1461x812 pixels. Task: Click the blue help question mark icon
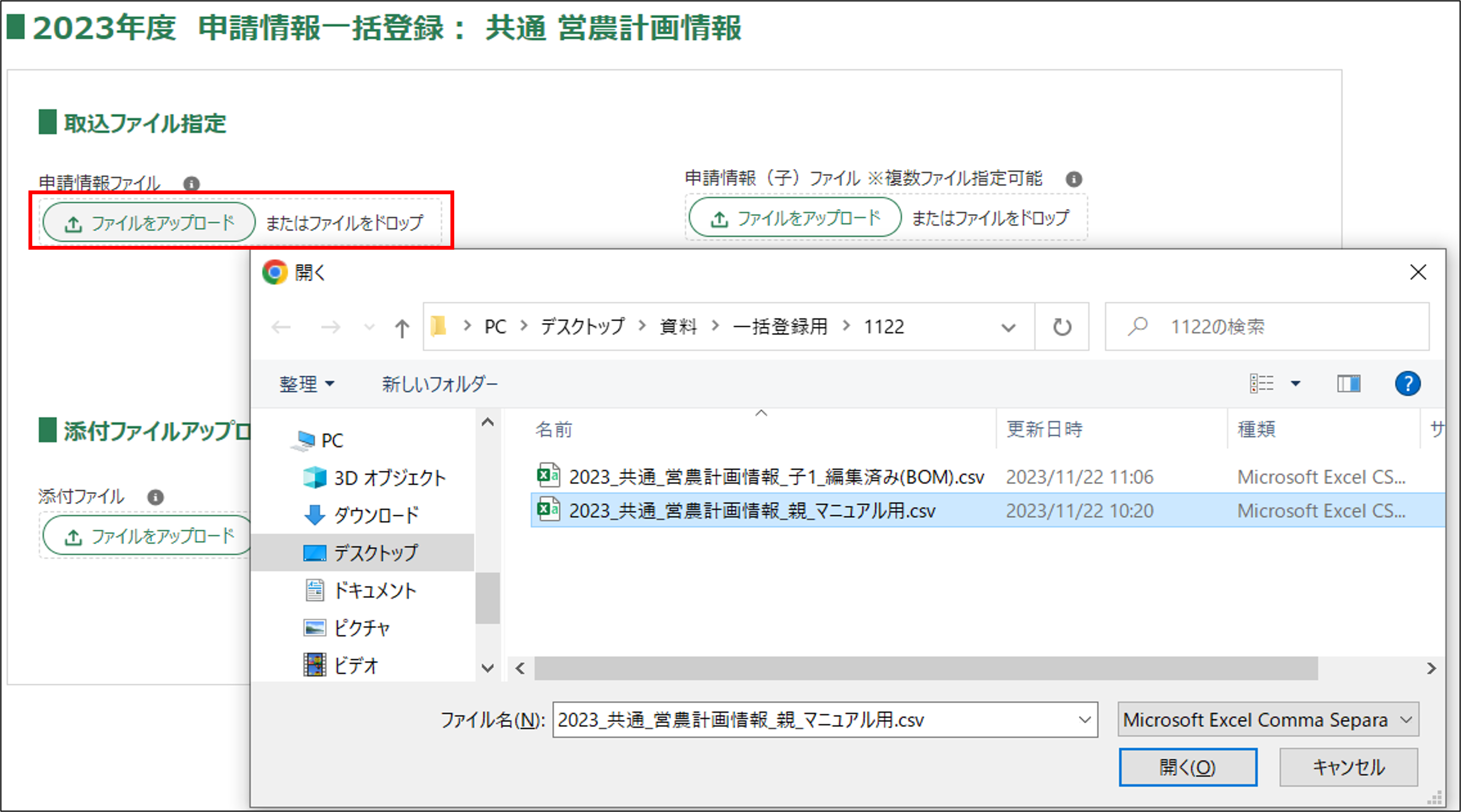pyautogui.click(x=1407, y=384)
